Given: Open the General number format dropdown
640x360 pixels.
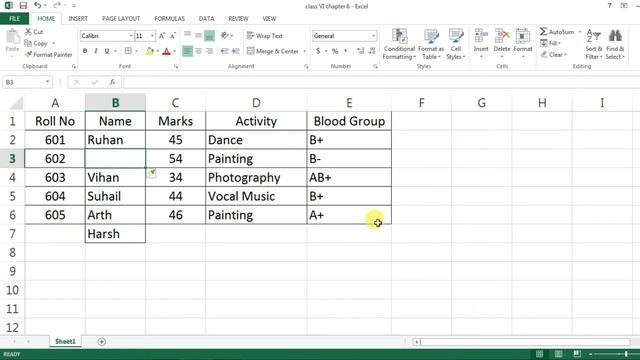Looking at the screenshot, I should 373,36.
